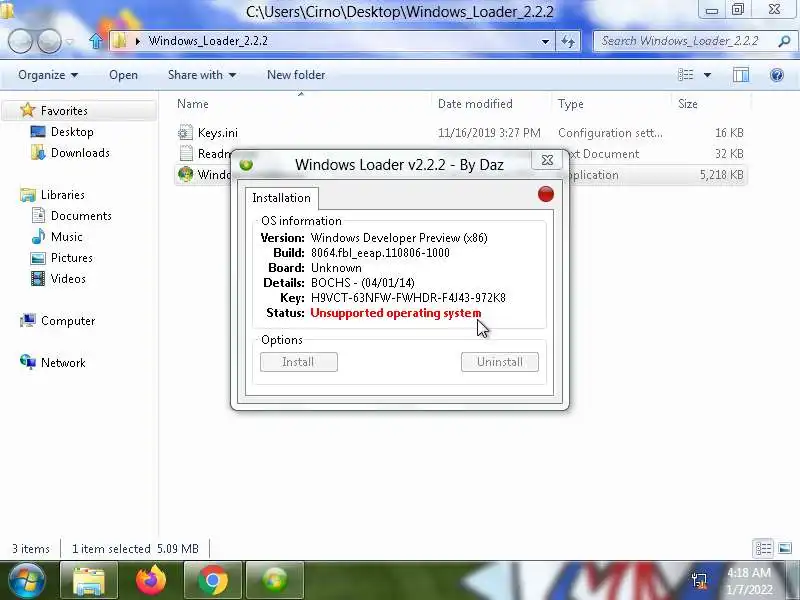Open the address bar history dropdown

click(x=545, y=41)
